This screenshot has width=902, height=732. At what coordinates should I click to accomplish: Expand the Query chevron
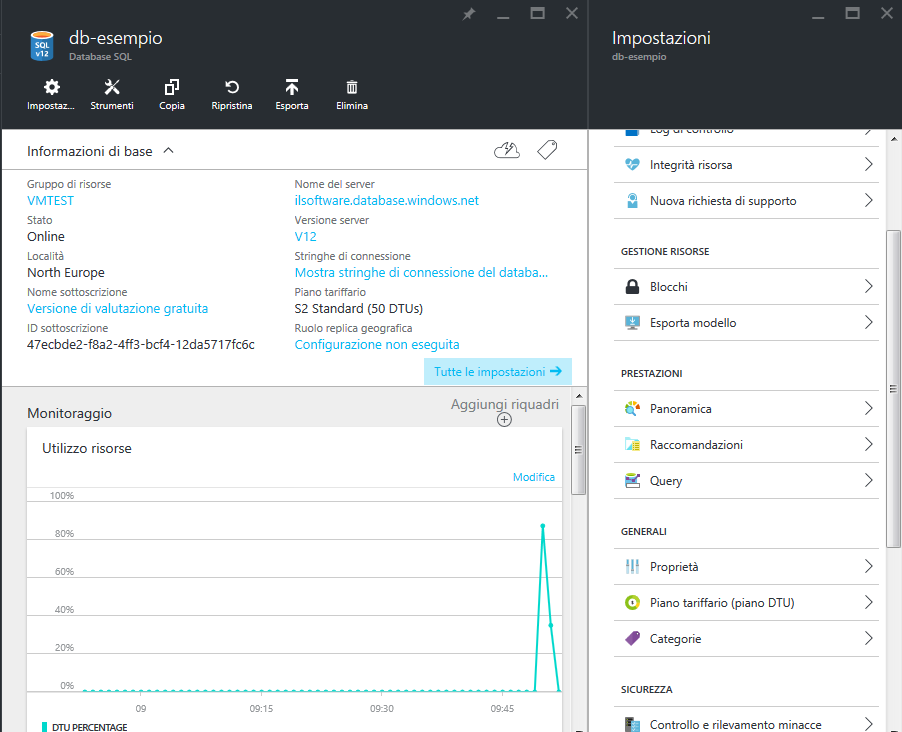(869, 481)
